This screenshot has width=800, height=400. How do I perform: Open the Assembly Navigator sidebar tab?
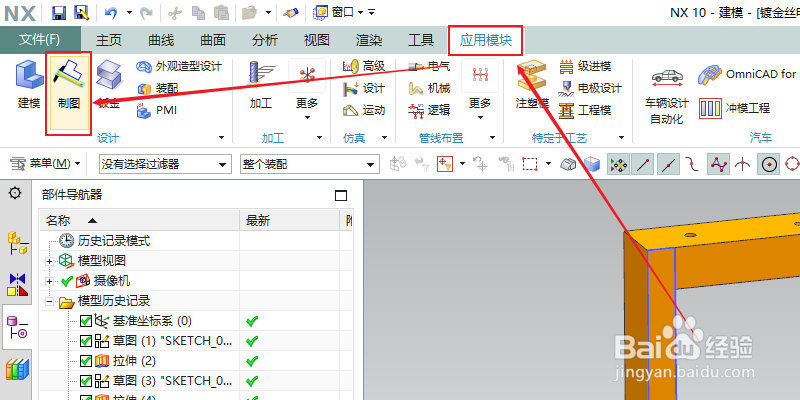(x=16, y=243)
